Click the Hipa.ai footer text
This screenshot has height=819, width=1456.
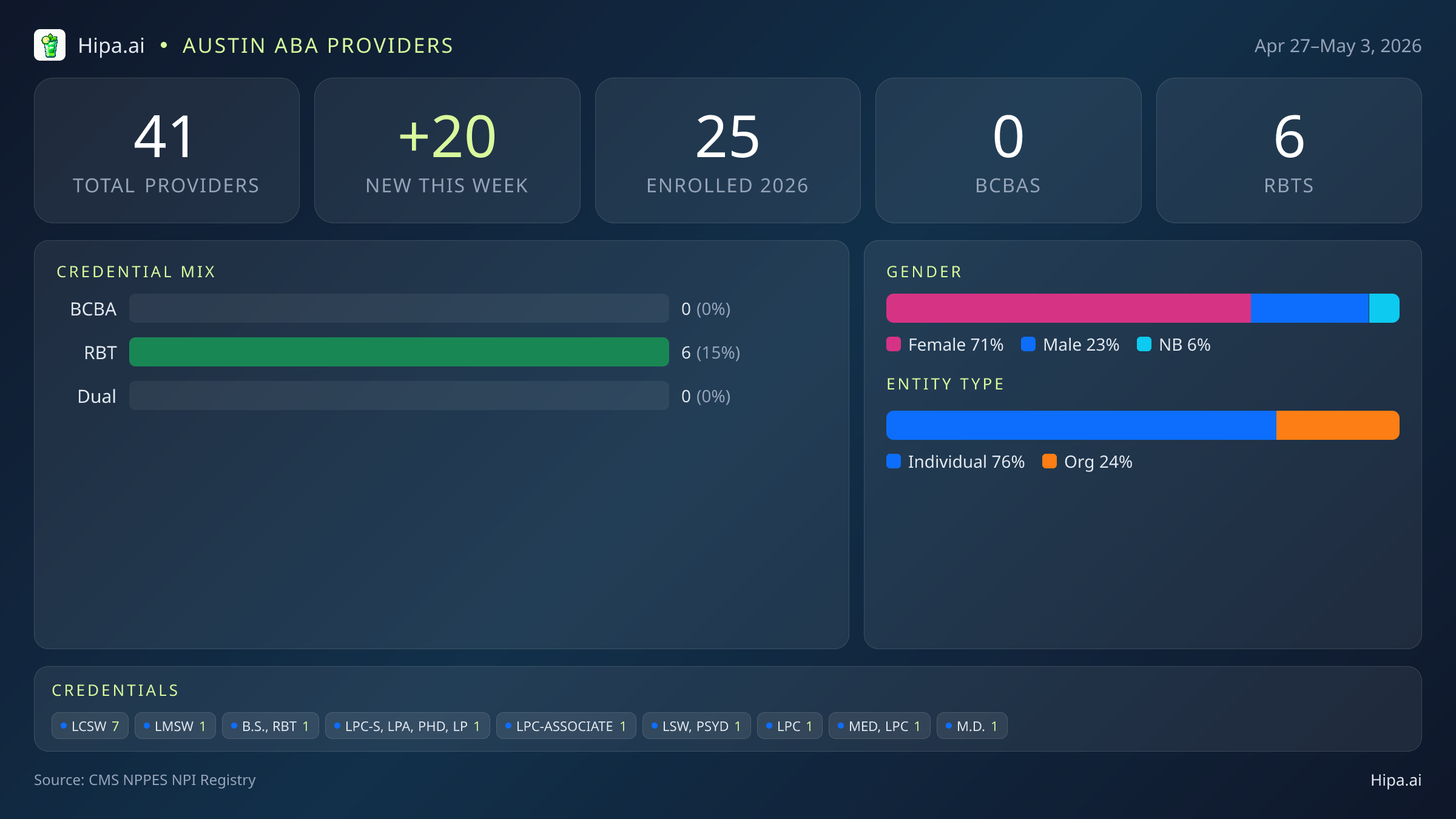(x=1396, y=780)
